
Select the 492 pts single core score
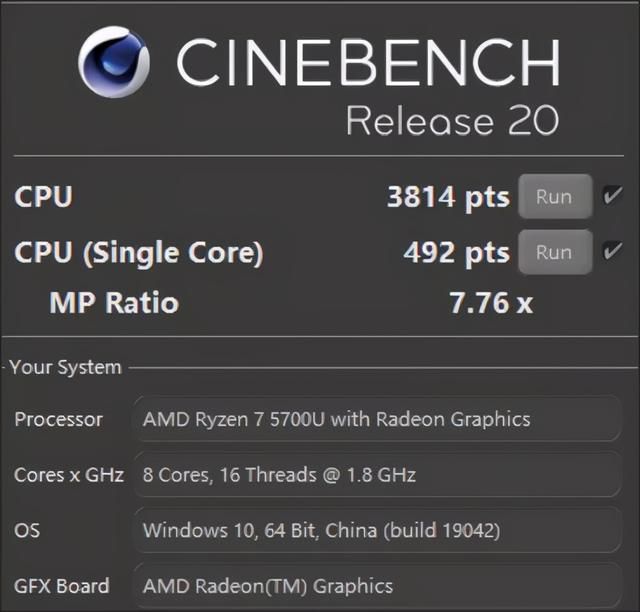click(456, 253)
